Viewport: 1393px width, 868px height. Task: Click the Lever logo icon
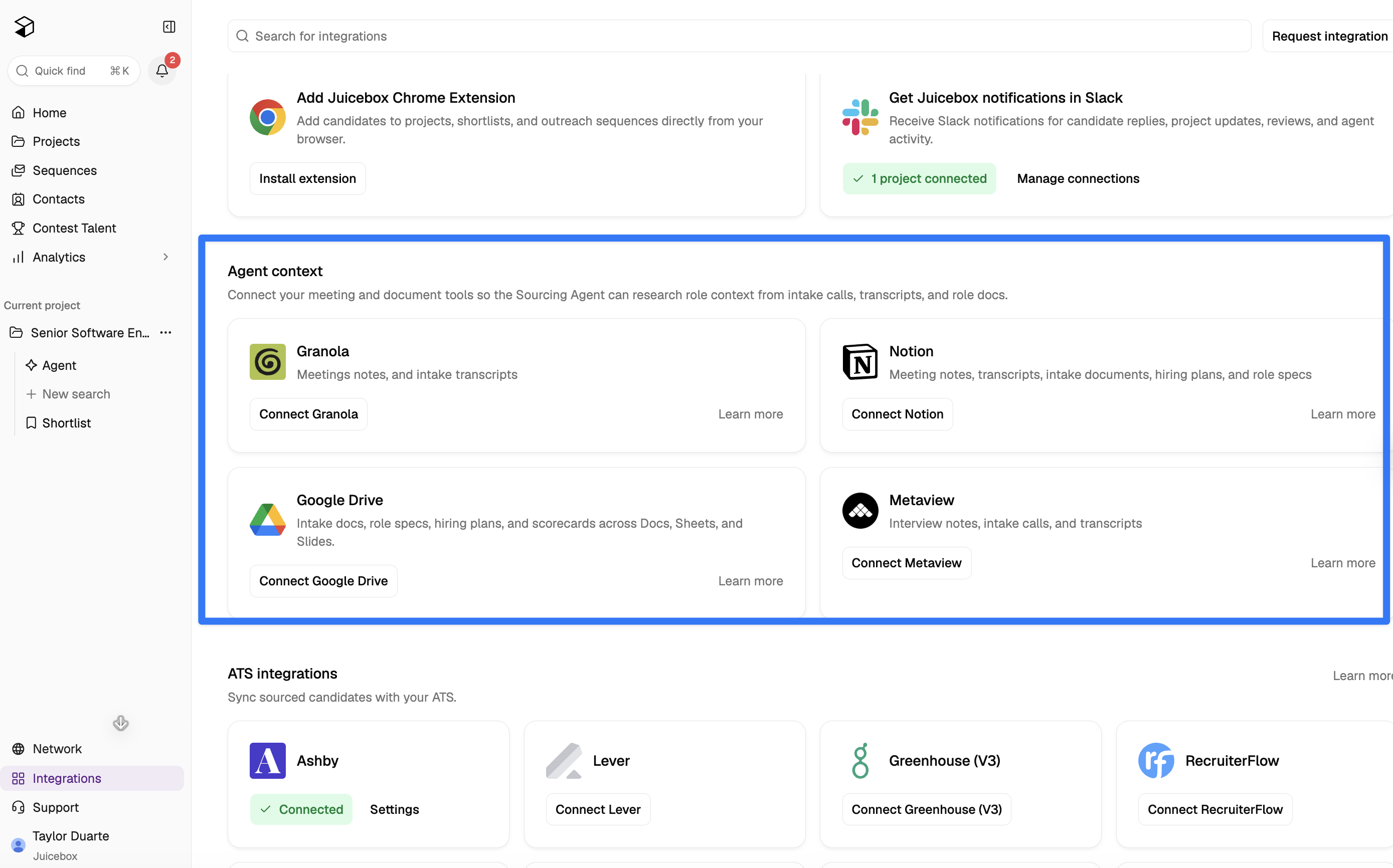pyautogui.click(x=564, y=761)
